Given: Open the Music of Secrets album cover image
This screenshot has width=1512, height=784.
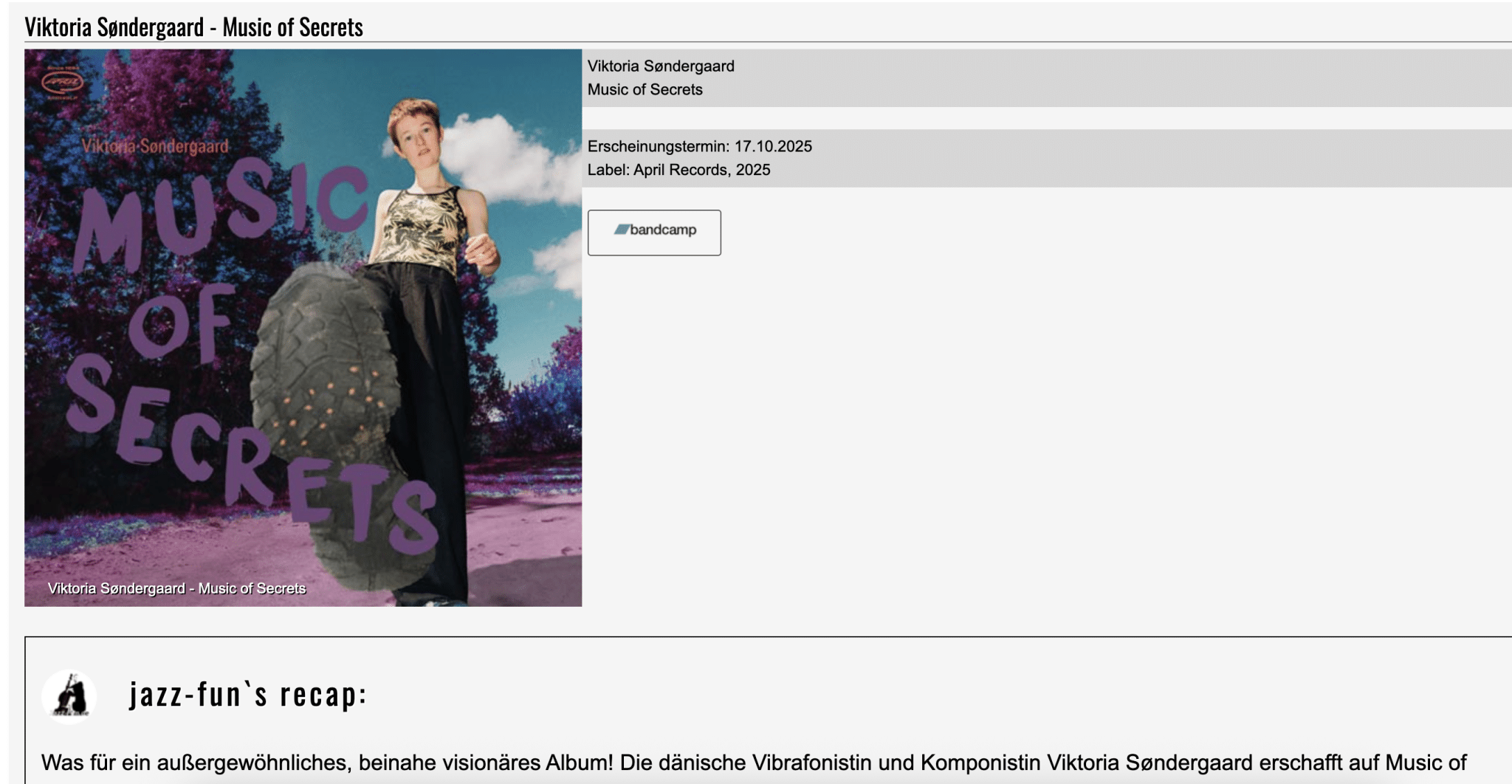Looking at the screenshot, I should click(x=303, y=328).
